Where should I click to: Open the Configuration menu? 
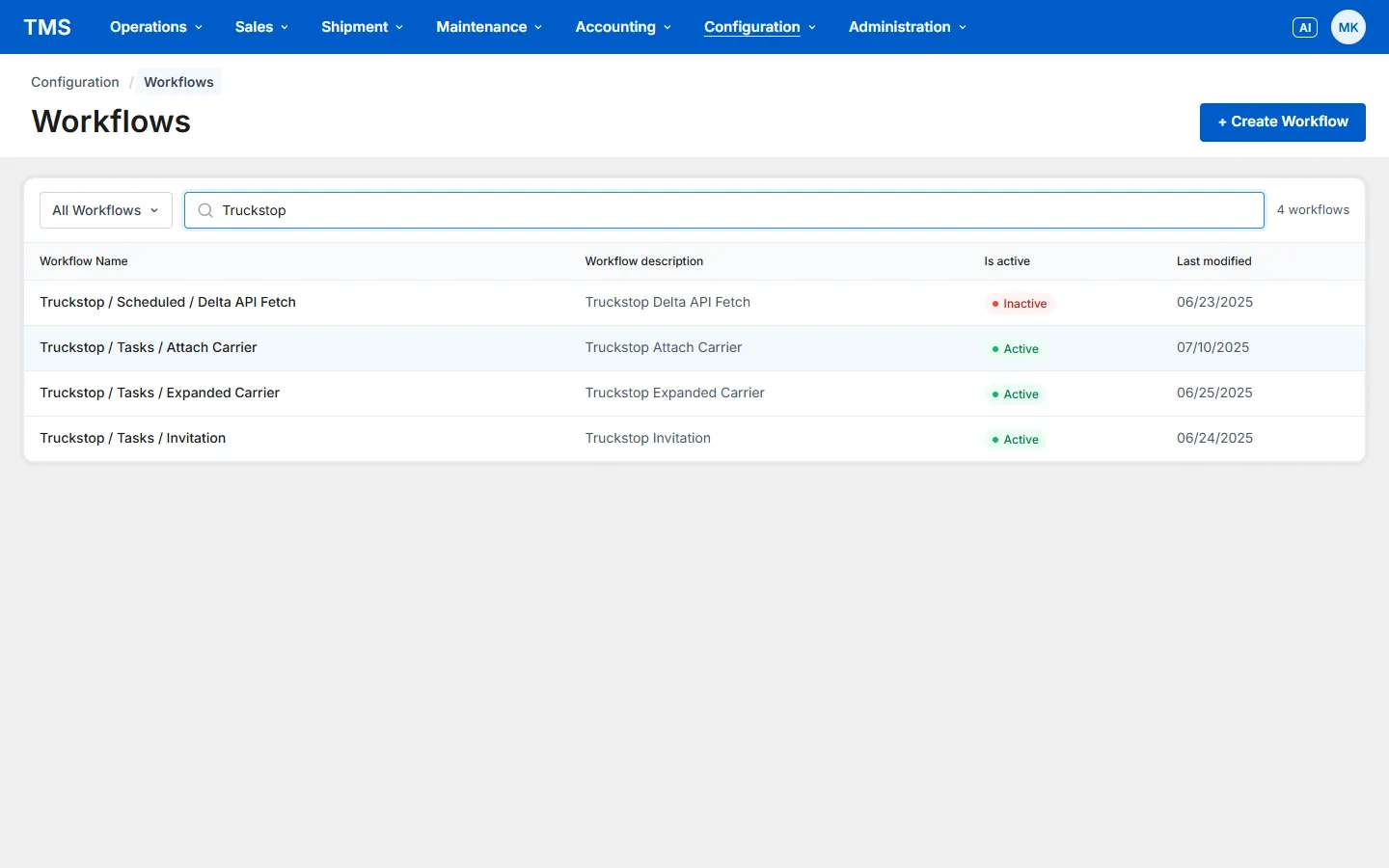point(760,27)
